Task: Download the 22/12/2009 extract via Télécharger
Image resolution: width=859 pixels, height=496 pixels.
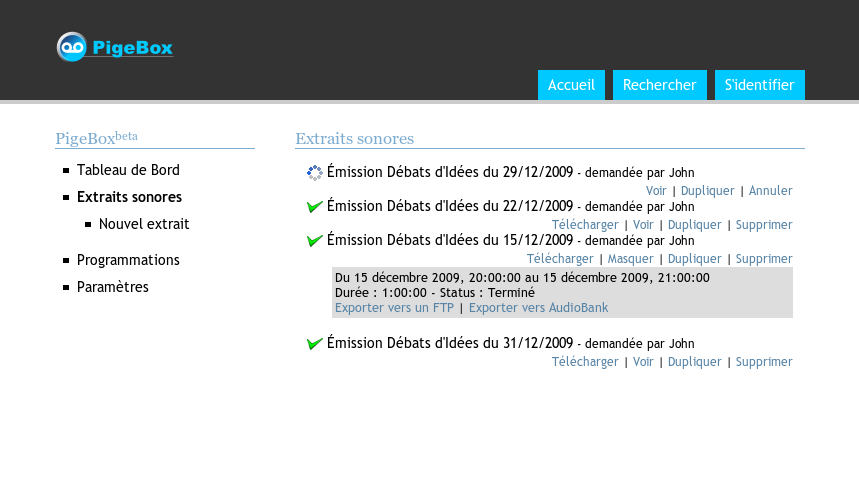Action: pos(585,225)
